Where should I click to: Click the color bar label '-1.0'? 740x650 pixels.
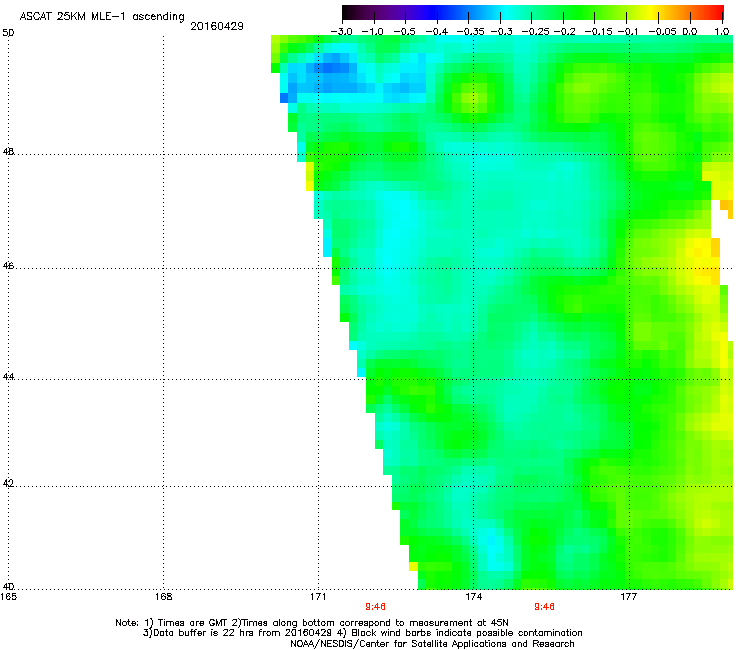tap(372, 32)
